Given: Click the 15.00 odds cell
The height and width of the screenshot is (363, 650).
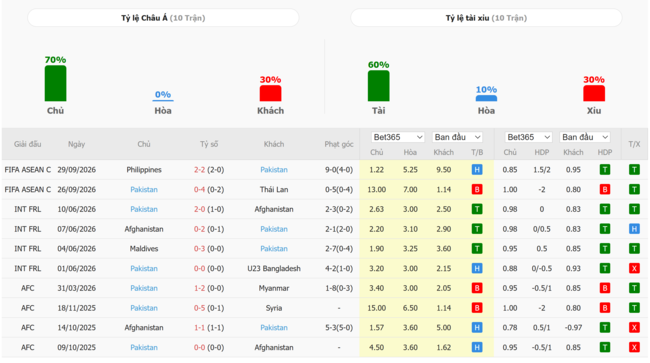Looking at the screenshot, I should coord(376,308).
